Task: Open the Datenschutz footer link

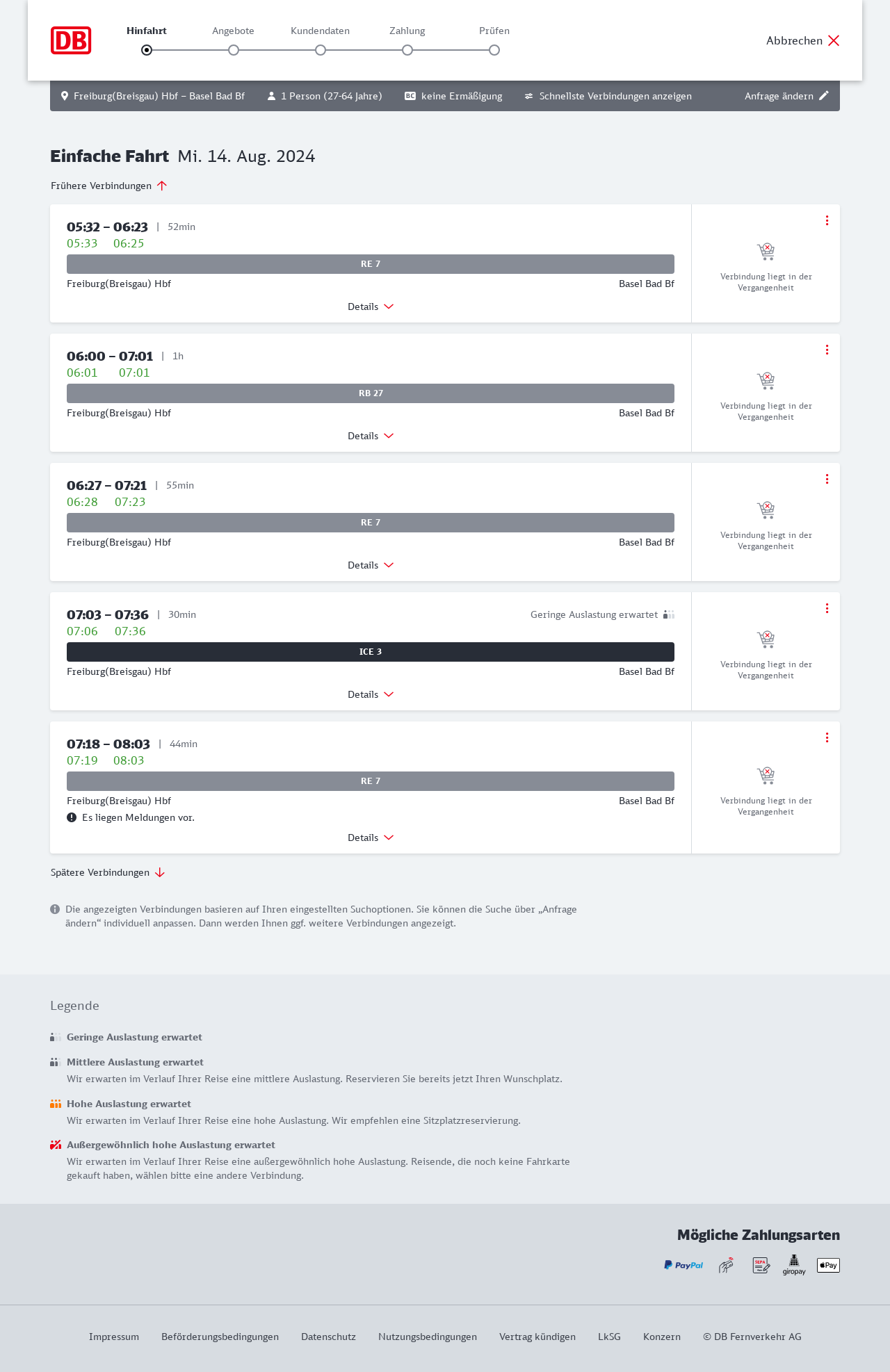Action: point(328,1337)
